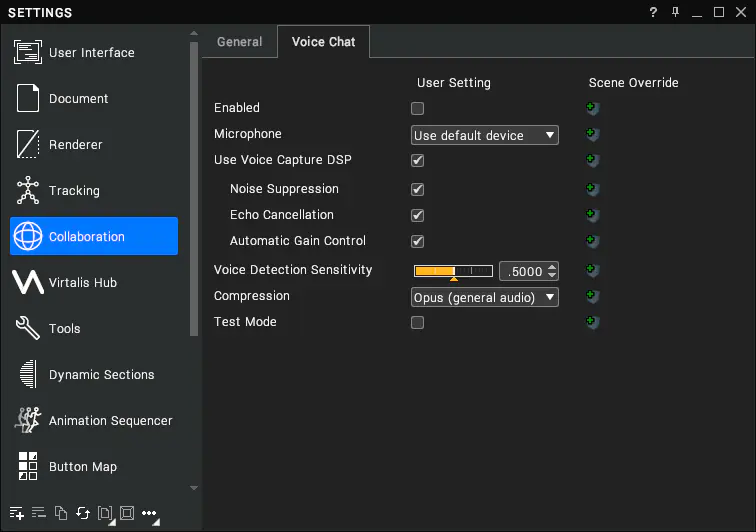Toggle Automatic Gain Control checkbox
756x532 pixels.
pos(418,241)
